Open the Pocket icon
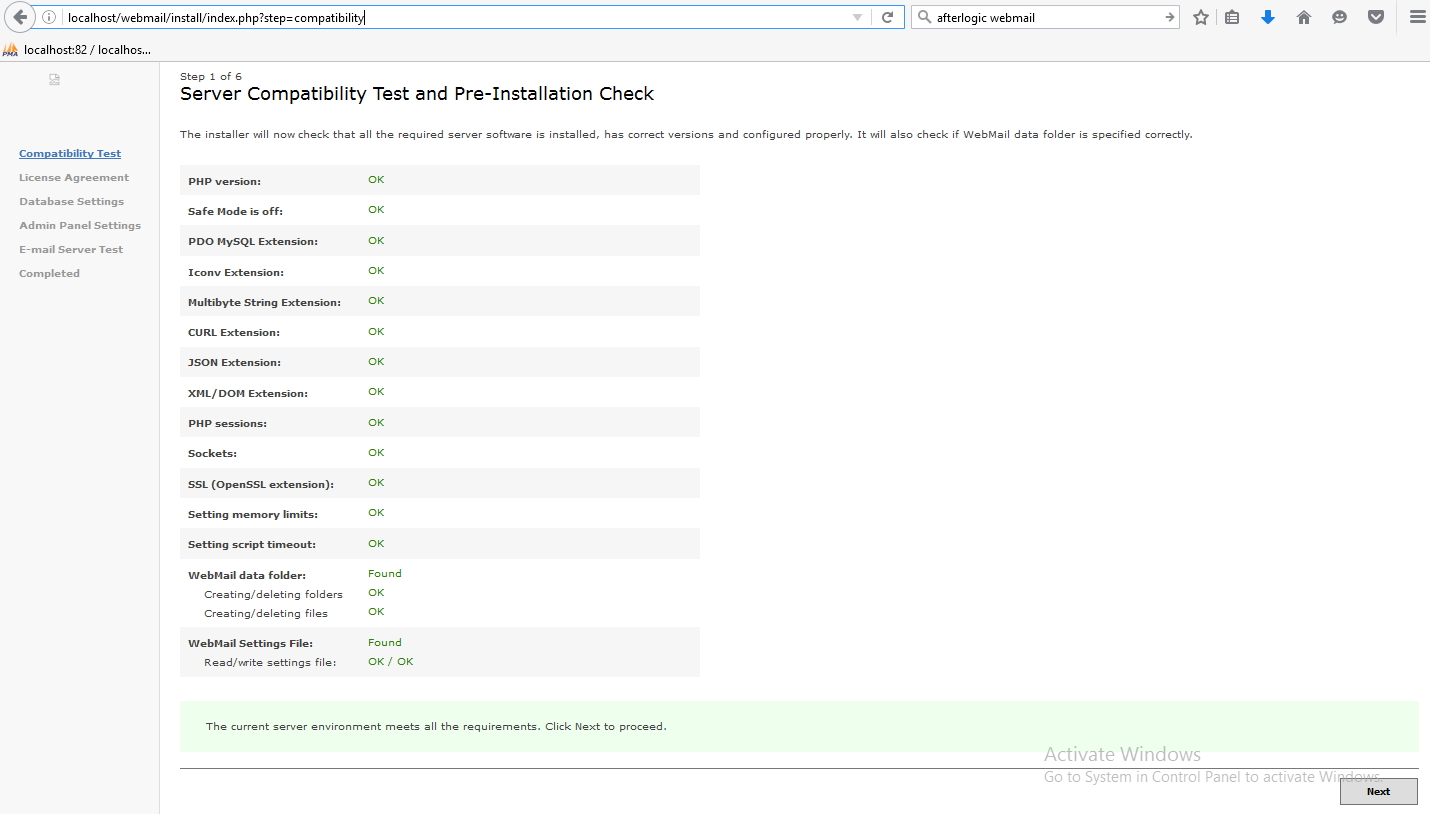Screen dimensions: 1430x814 pyautogui.click(x=1376, y=17)
